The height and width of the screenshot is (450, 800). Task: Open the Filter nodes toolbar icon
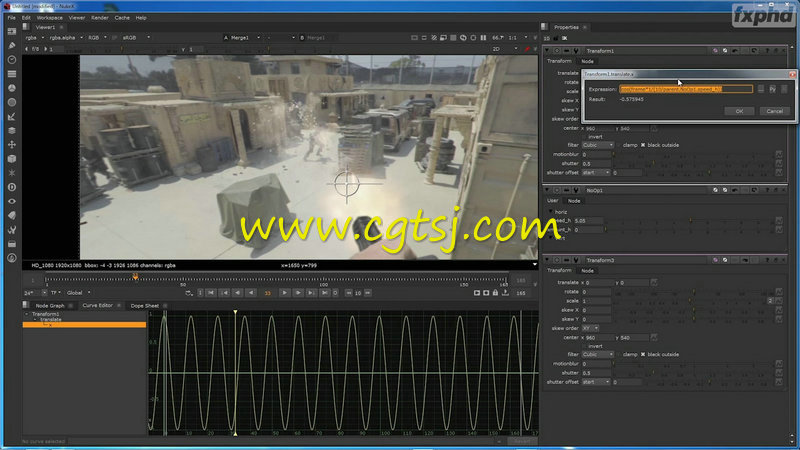click(12, 103)
